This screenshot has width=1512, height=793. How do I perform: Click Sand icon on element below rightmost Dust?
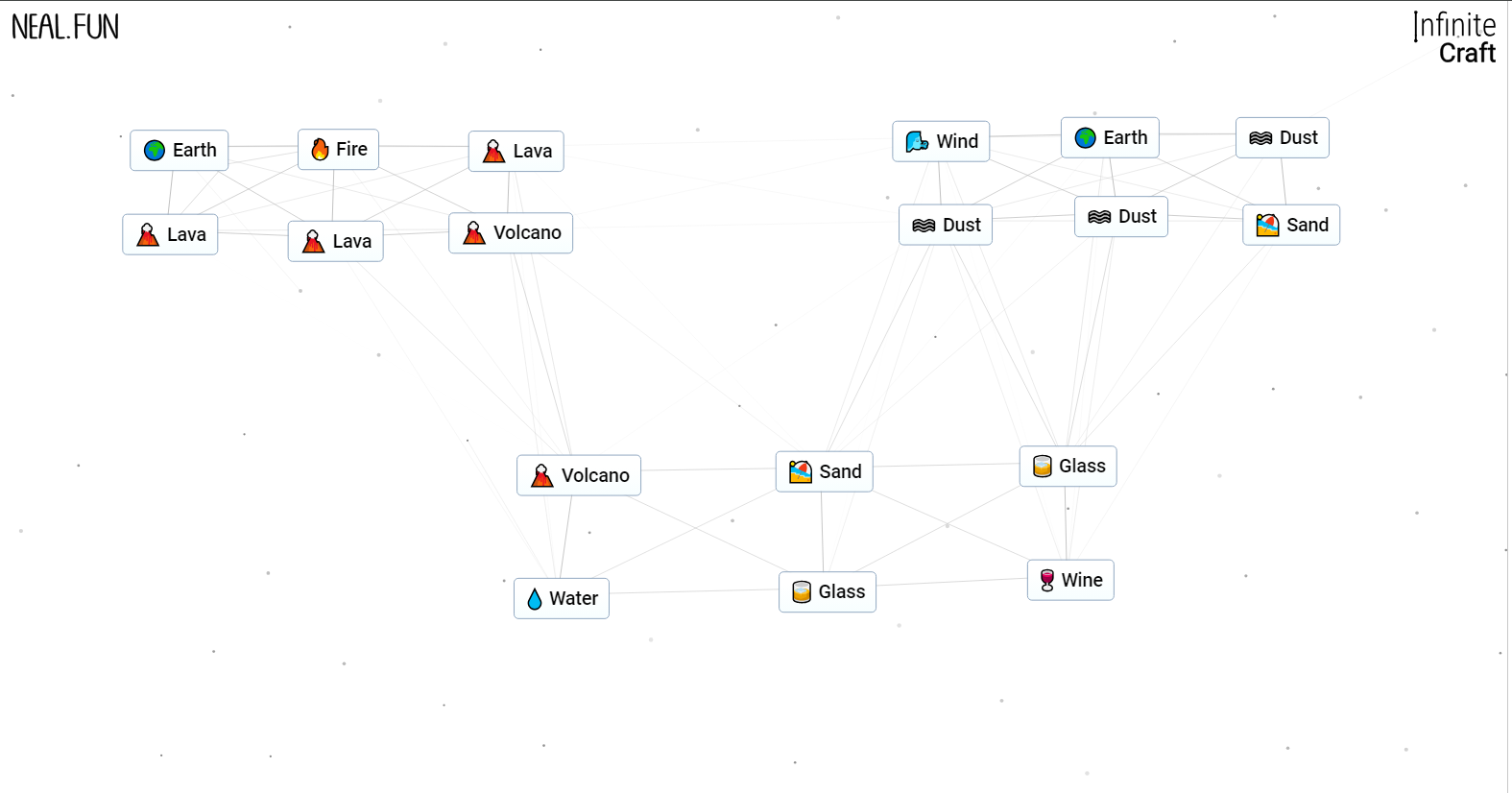click(1267, 226)
